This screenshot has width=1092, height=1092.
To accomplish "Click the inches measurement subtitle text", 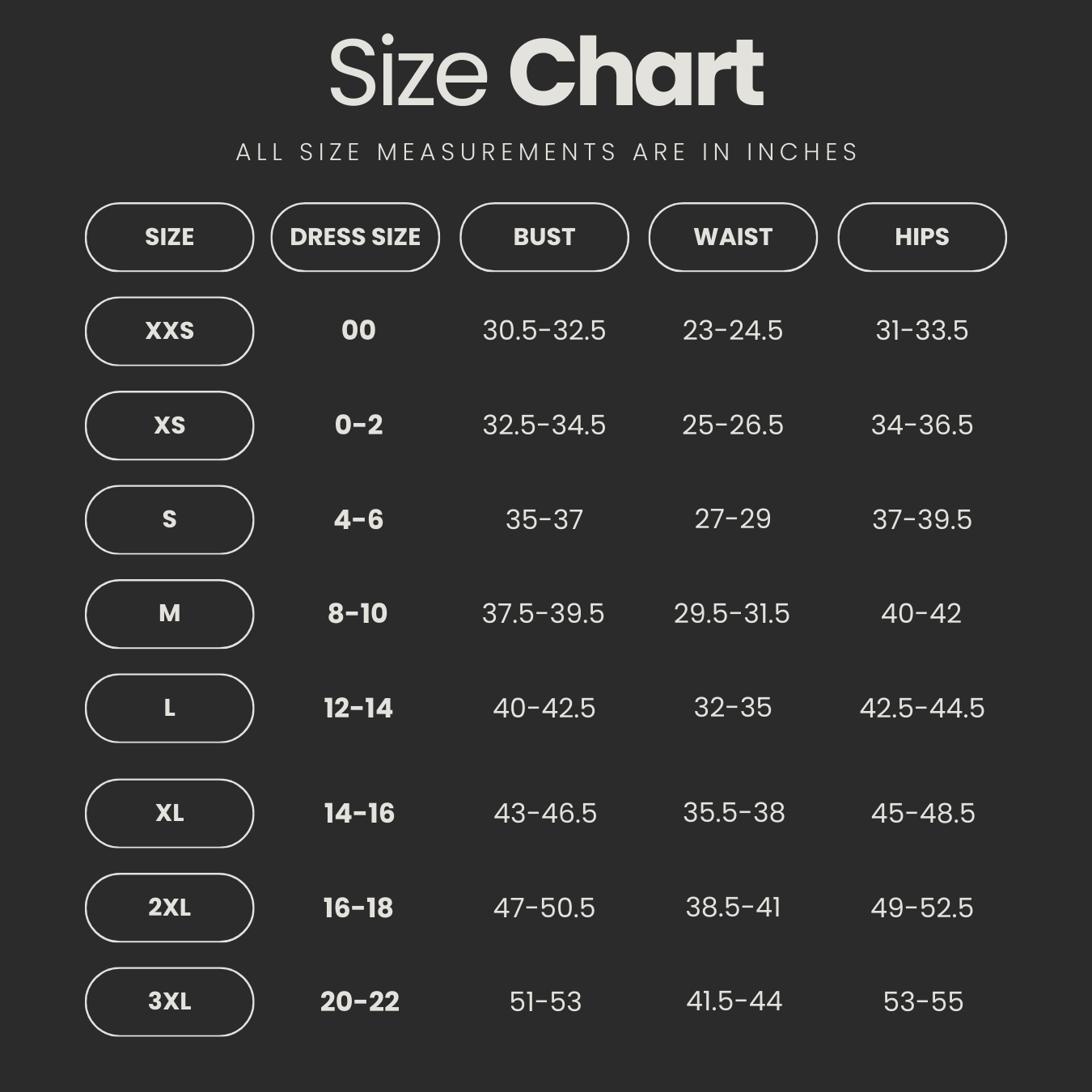I will (x=547, y=152).
